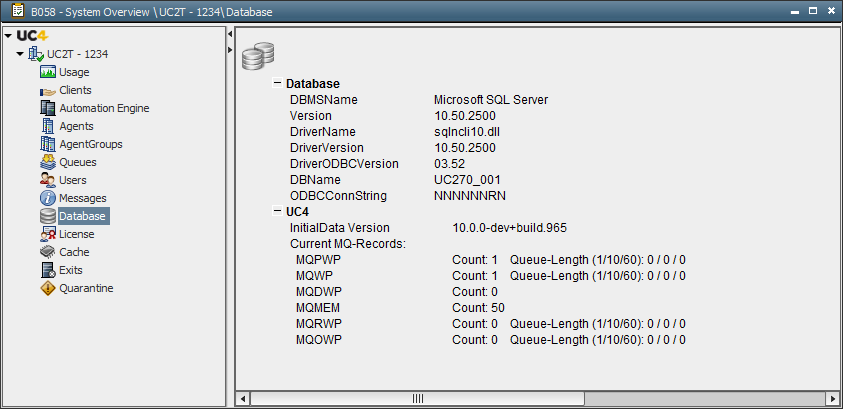Click the Users people icon

coord(48,180)
